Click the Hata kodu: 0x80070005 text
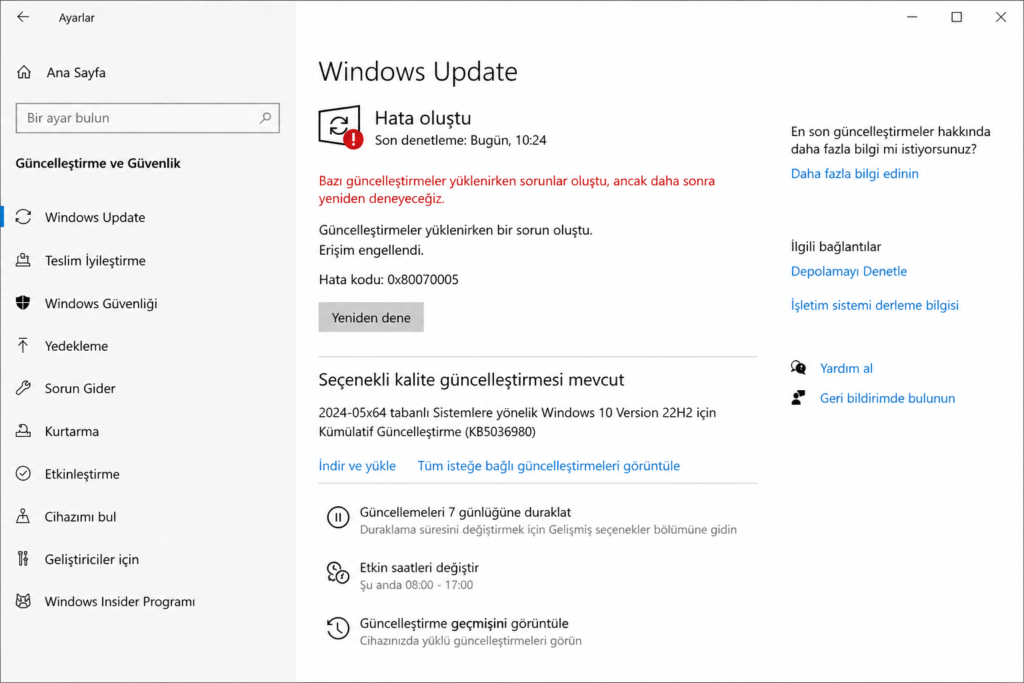The height and width of the screenshot is (683, 1024). click(389, 279)
